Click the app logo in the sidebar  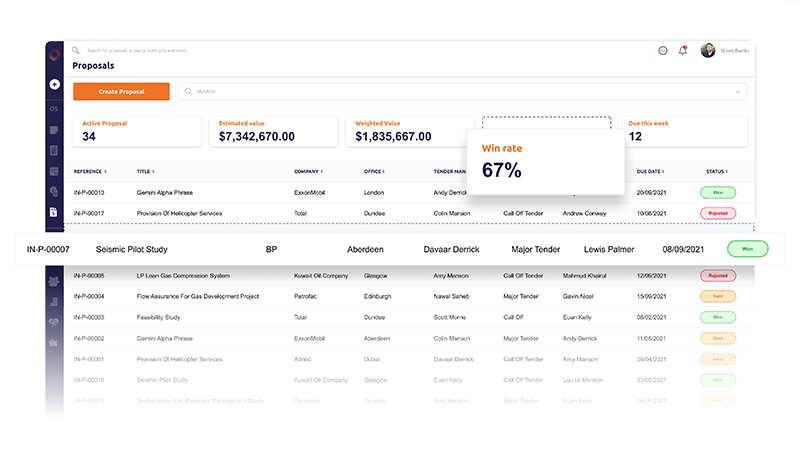pos(54,55)
